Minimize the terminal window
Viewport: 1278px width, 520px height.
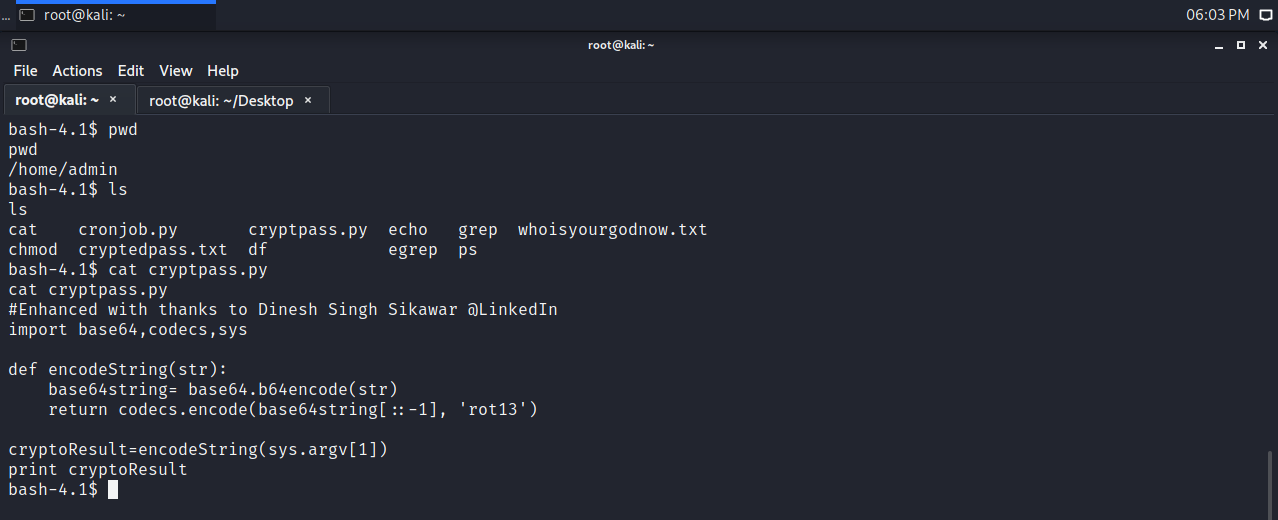click(x=1220, y=45)
